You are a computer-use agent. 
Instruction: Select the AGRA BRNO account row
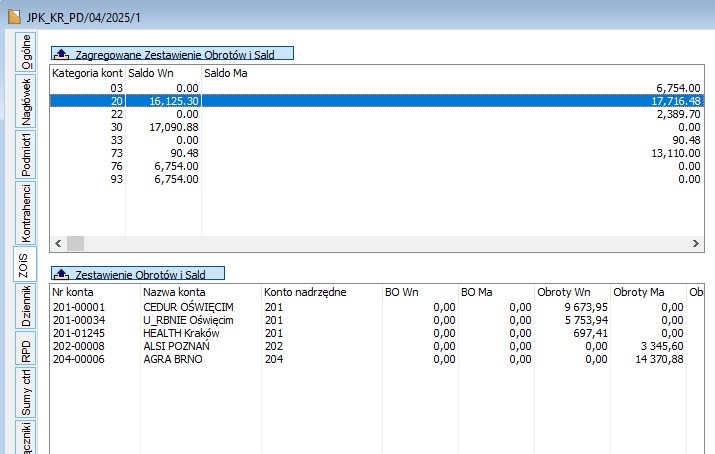tap(173, 358)
